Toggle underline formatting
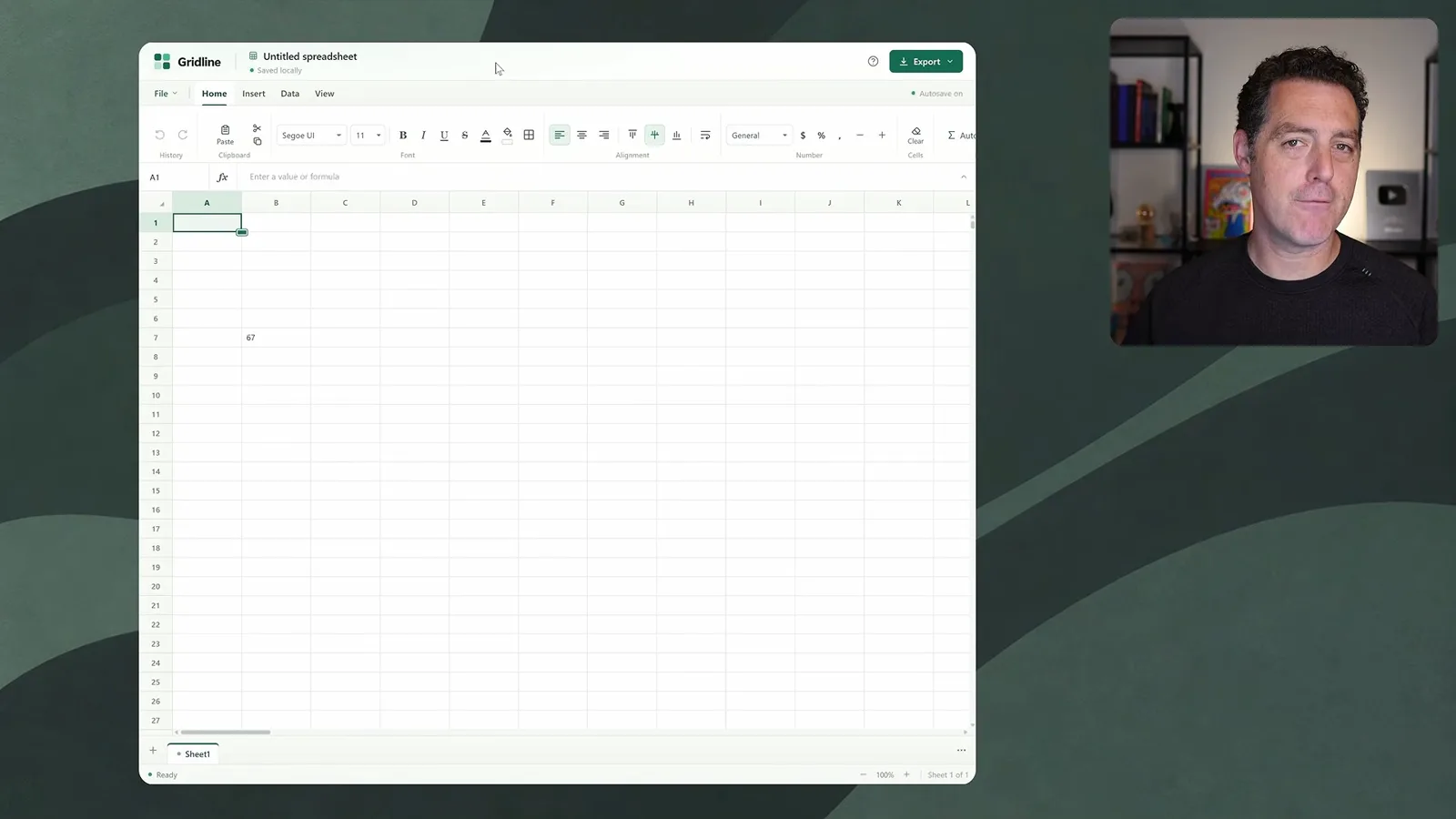This screenshot has height=819, width=1456. 444,135
